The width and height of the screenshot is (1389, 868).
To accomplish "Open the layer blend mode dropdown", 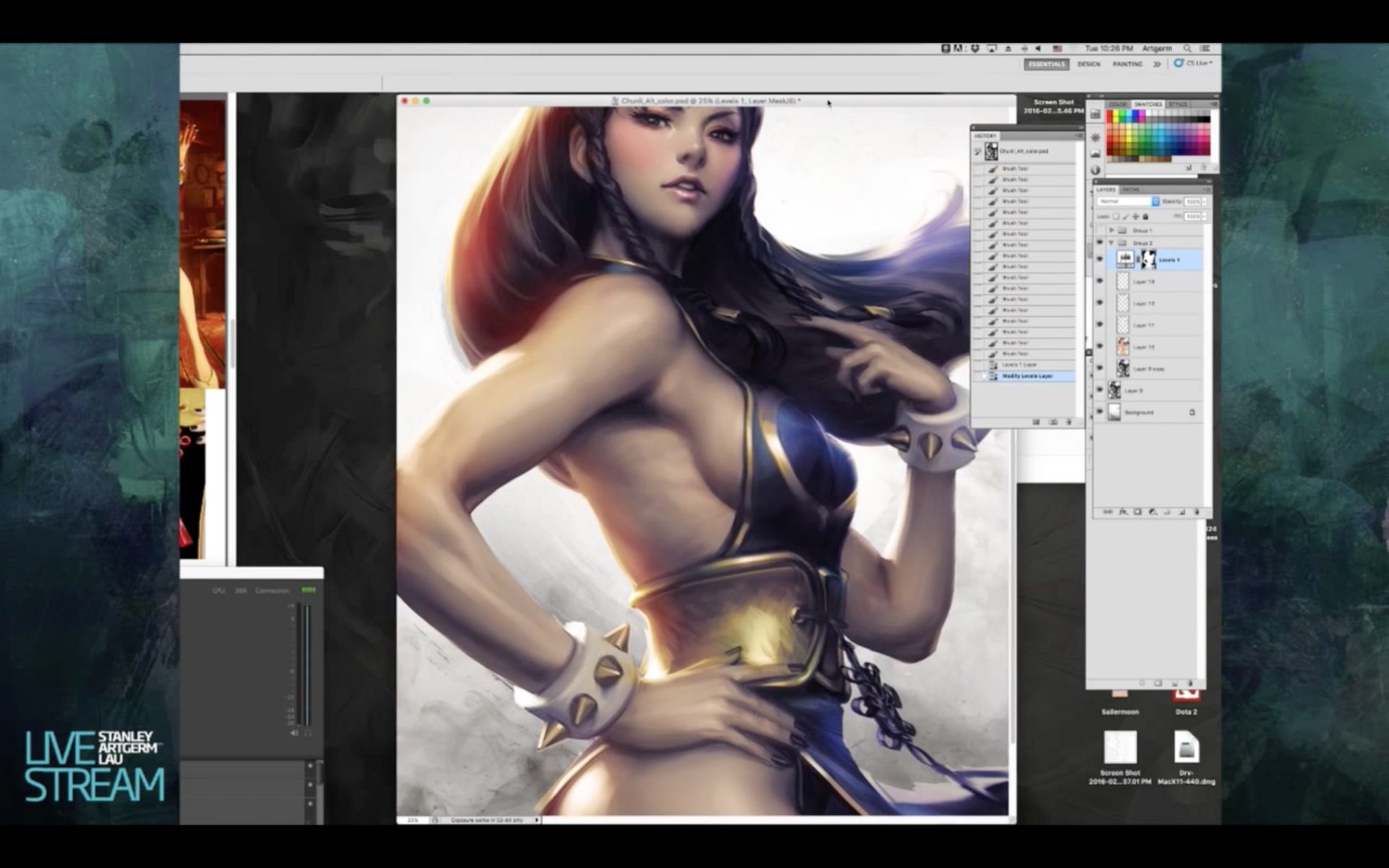I will (x=1129, y=201).
